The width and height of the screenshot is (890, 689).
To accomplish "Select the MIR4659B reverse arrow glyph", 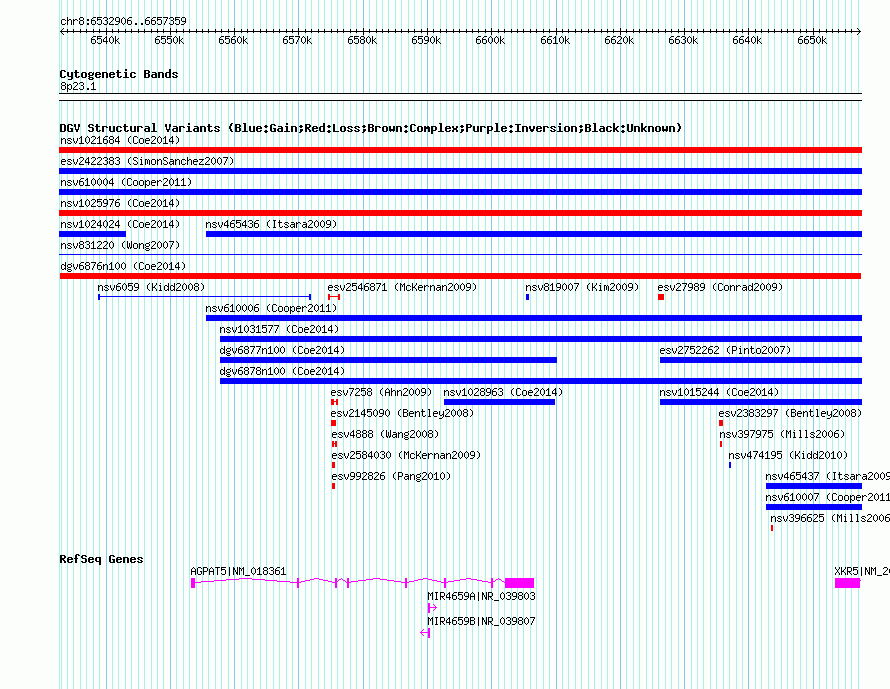I will (425, 633).
